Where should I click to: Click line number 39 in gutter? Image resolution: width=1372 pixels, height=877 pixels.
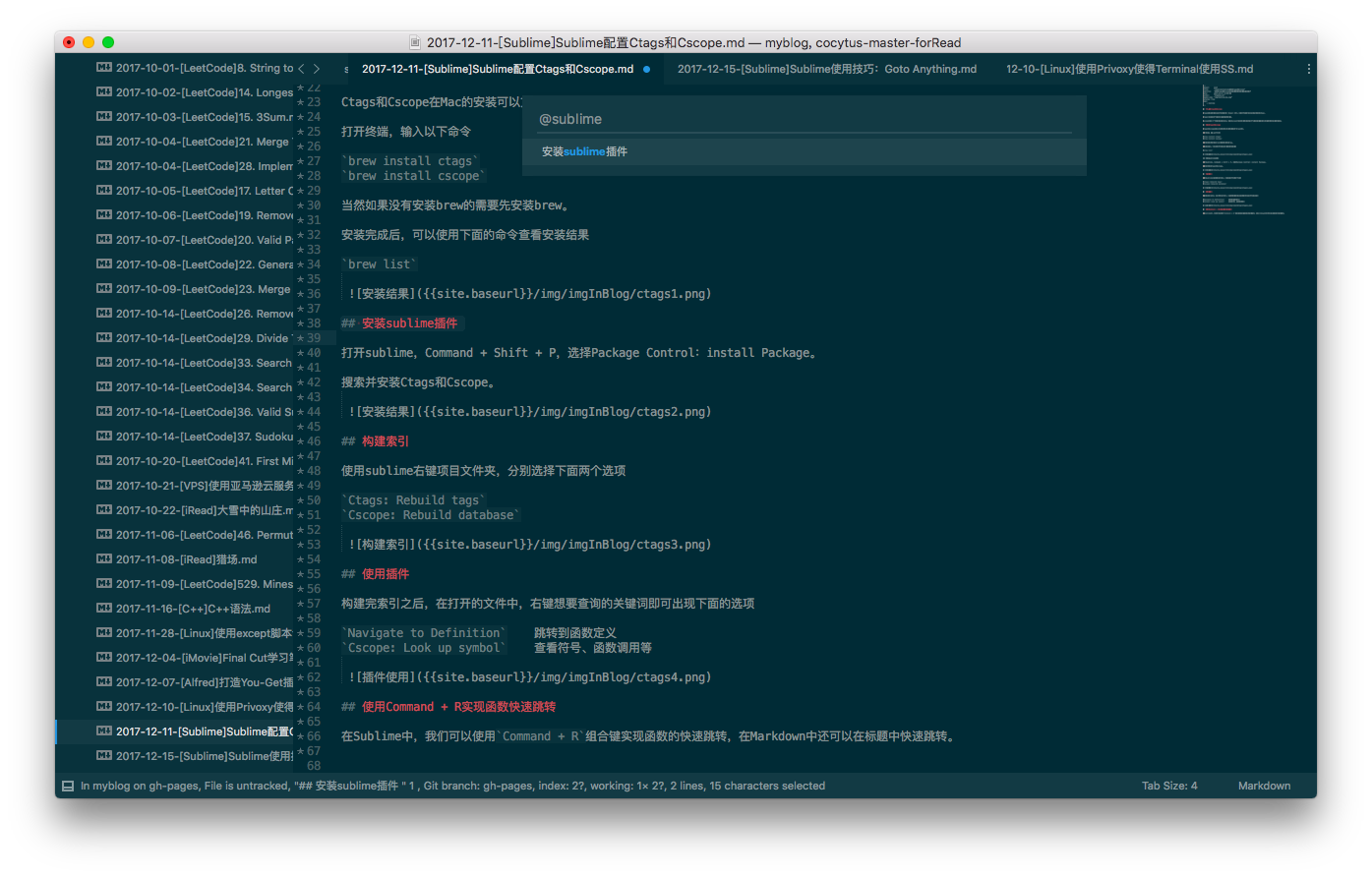pyautogui.click(x=314, y=338)
